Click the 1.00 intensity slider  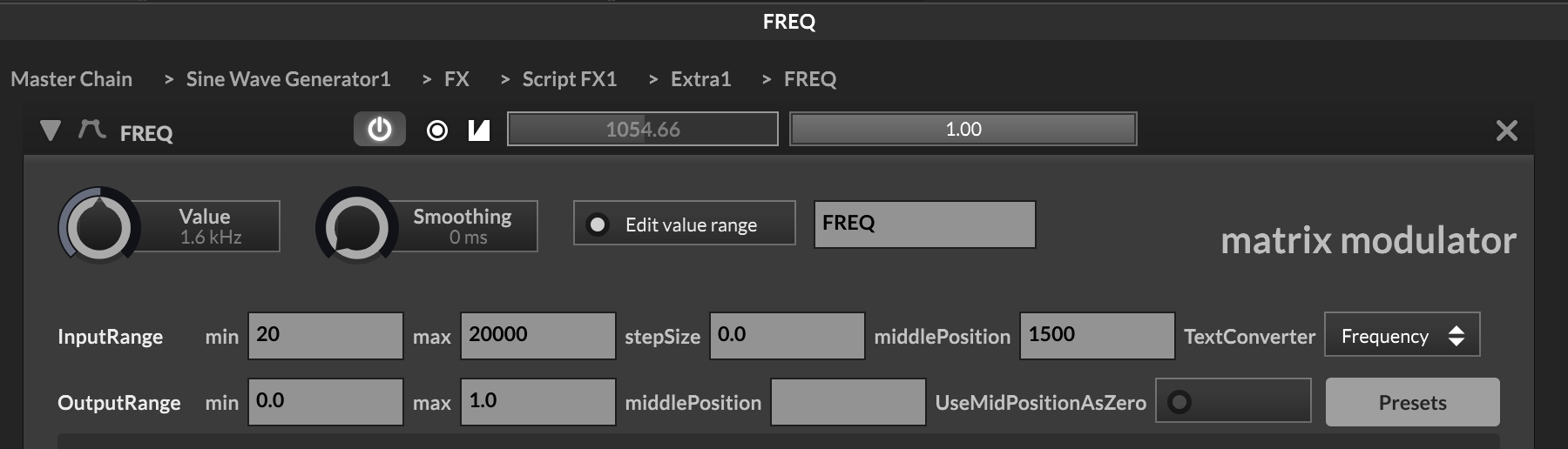(963, 130)
